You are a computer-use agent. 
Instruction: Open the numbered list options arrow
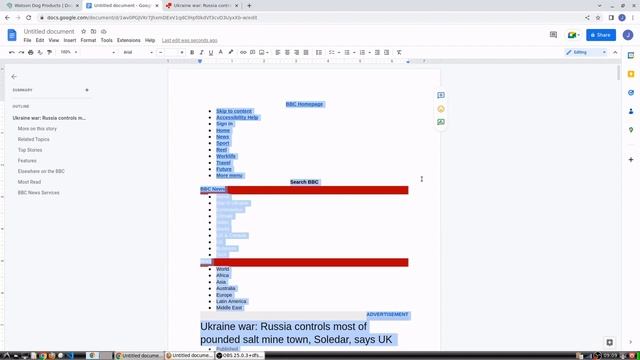369,52
